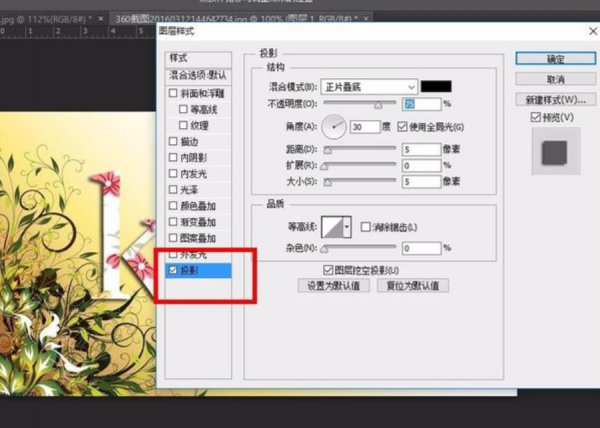
Task: Enable 等高线 sub-style checkbox
Action: [183, 109]
